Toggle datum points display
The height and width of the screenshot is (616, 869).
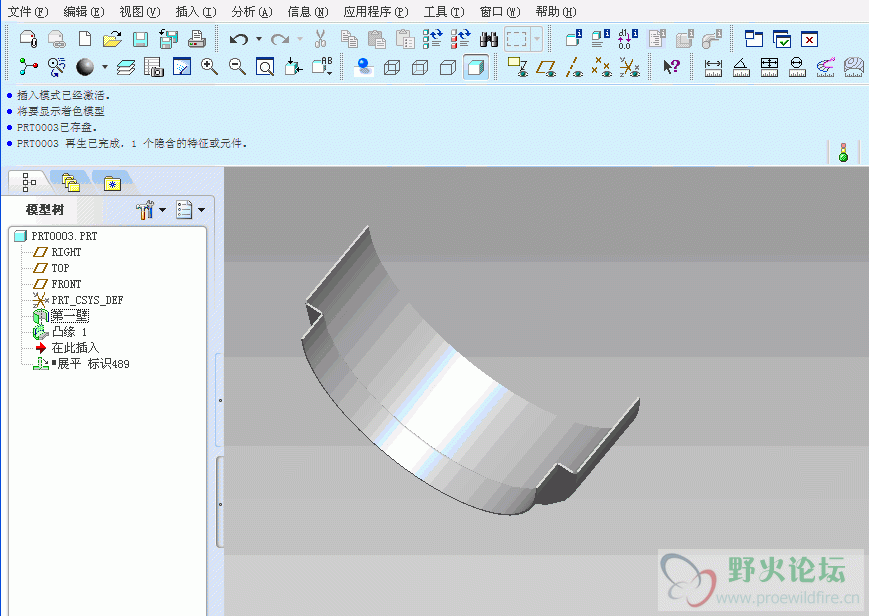601,67
